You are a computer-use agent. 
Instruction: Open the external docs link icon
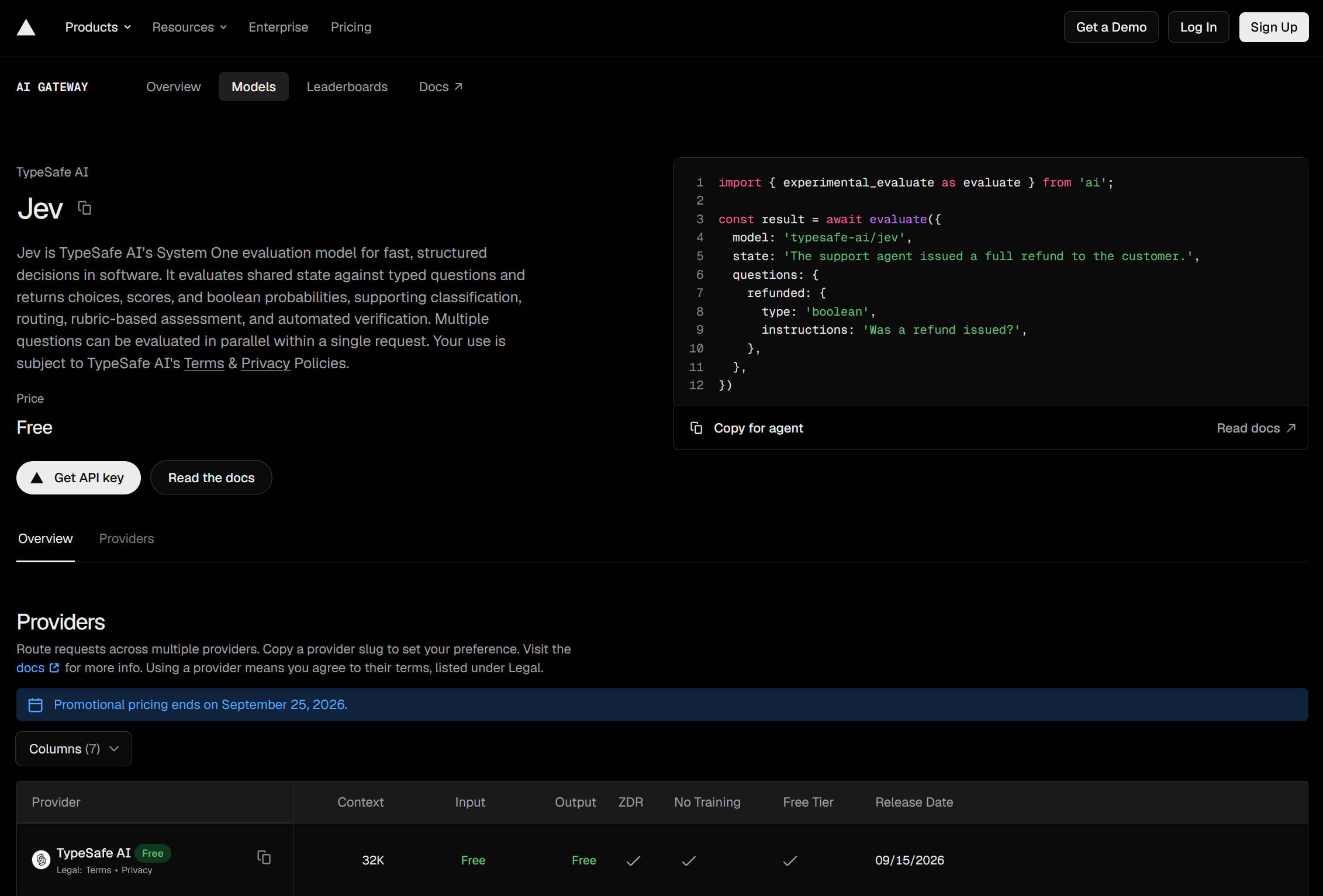click(x=54, y=667)
